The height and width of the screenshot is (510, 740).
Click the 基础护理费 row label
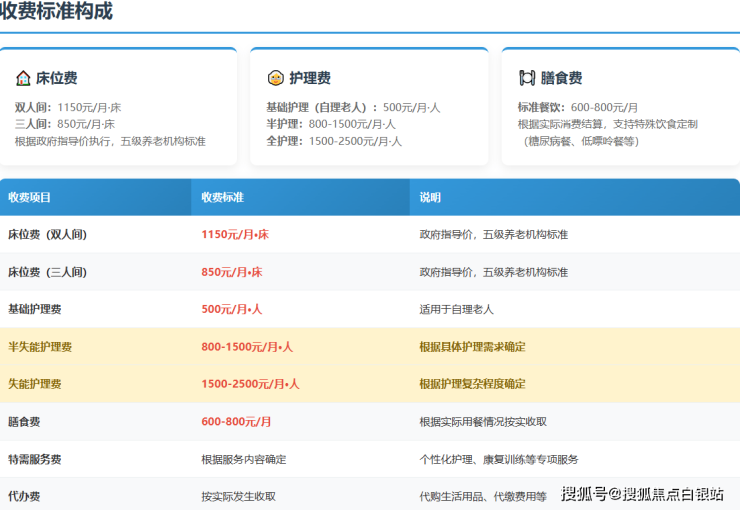tap(35, 309)
